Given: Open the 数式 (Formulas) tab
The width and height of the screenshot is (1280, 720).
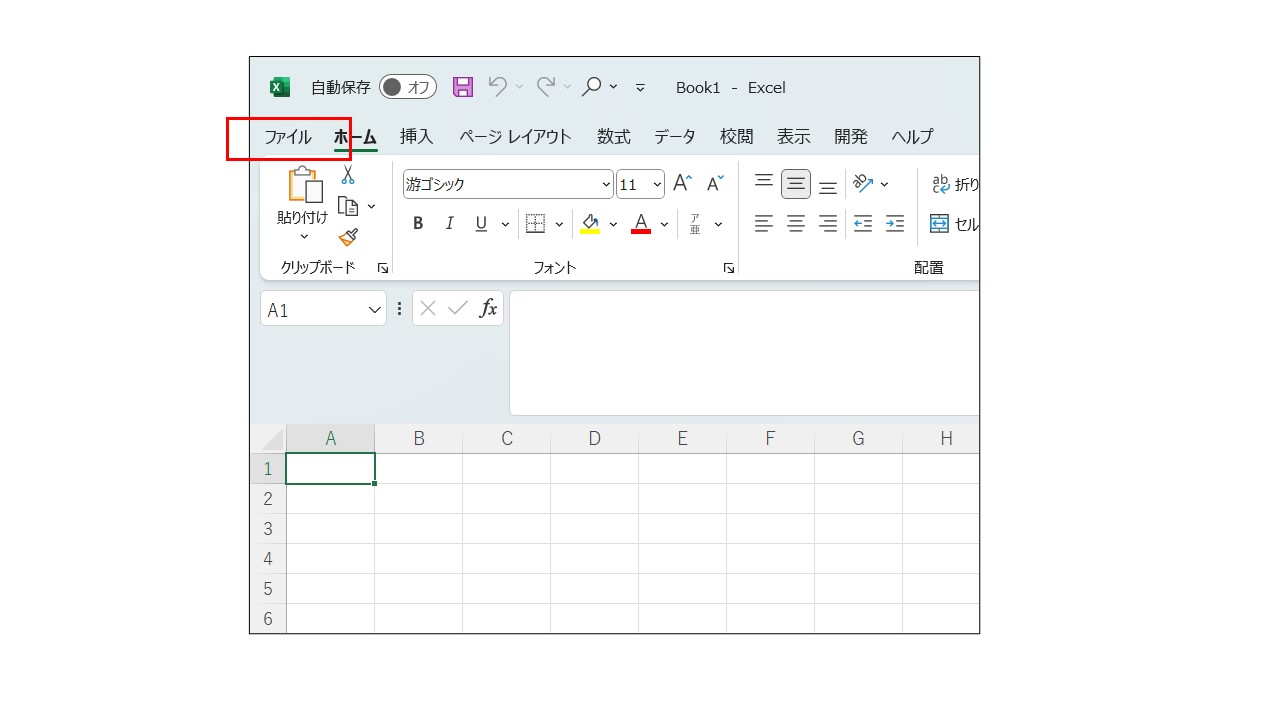Looking at the screenshot, I should click(614, 137).
